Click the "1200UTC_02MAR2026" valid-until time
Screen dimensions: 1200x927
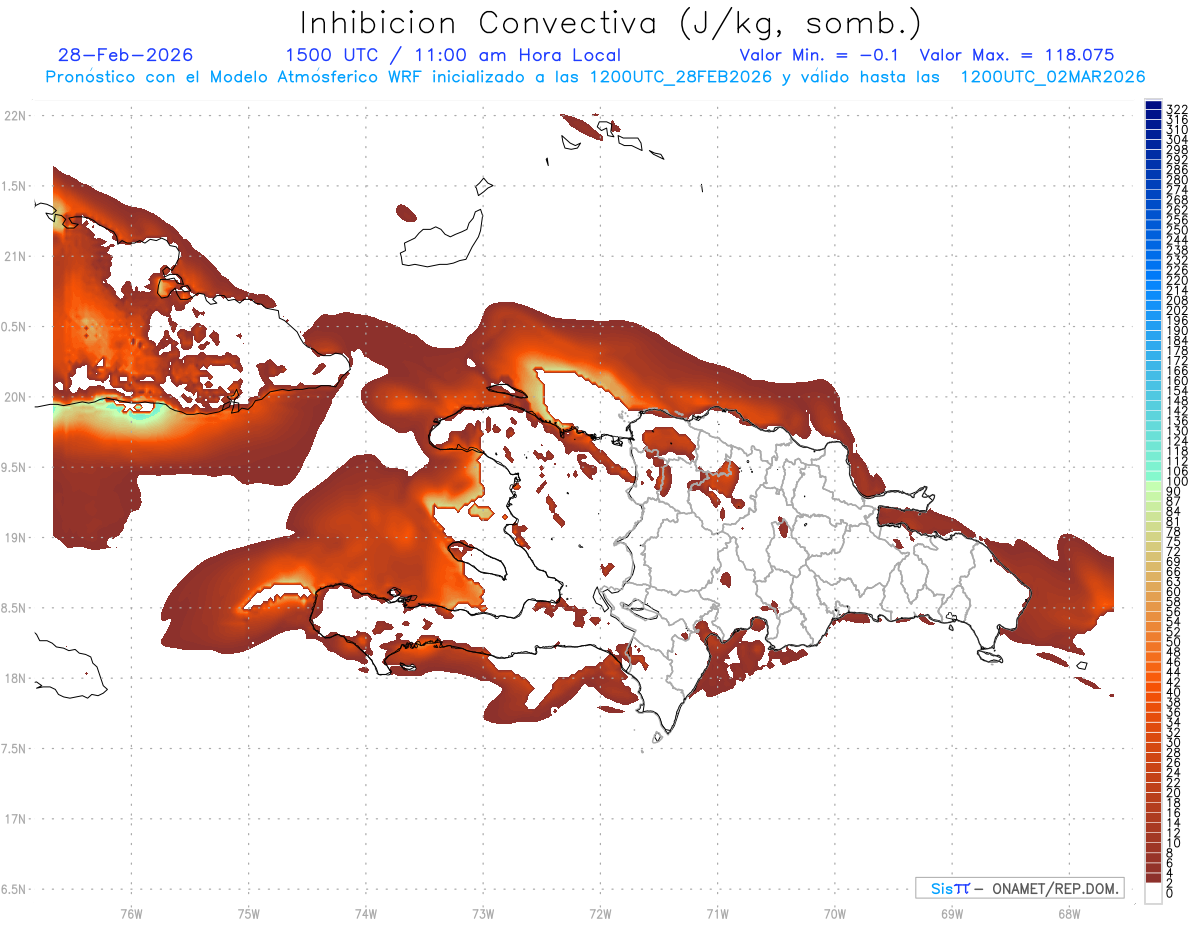pos(1053,77)
